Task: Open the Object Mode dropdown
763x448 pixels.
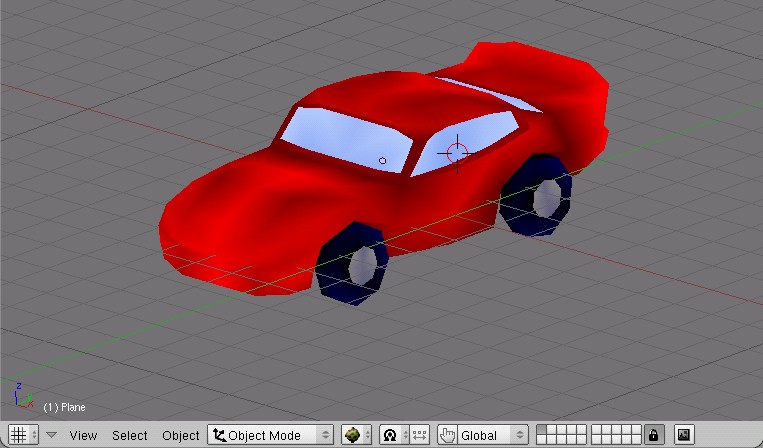Action: (x=271, y=435)
